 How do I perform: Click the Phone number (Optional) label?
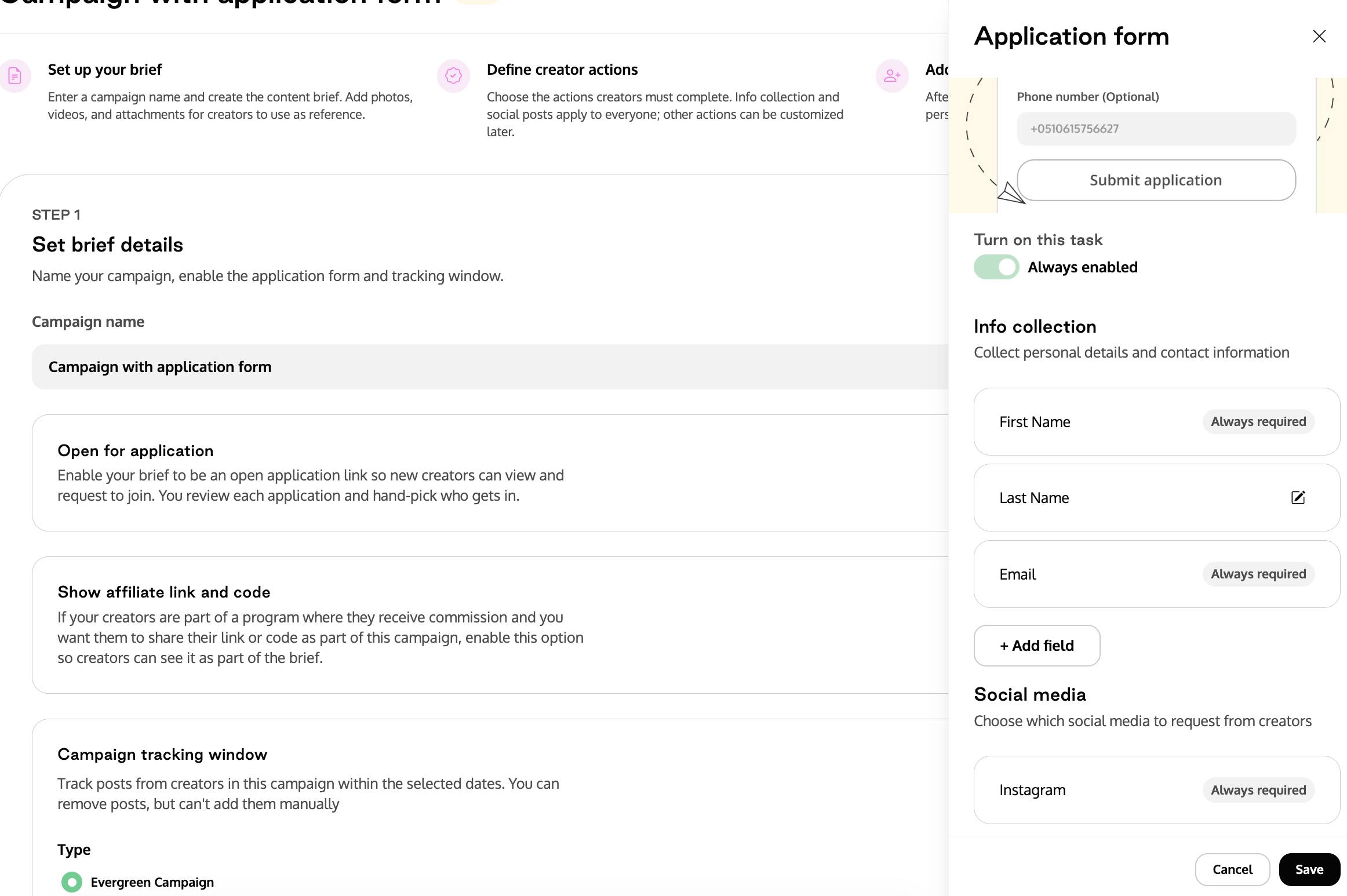(x=1088, y=97)
